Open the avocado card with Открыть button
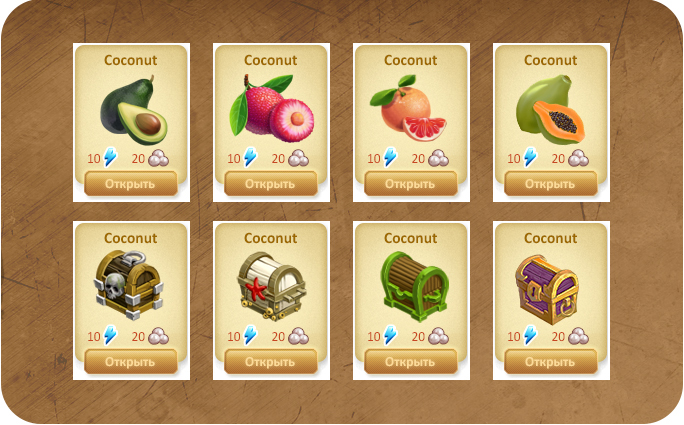The width and height of the screenshot is (684, 425). coord(131,184)
